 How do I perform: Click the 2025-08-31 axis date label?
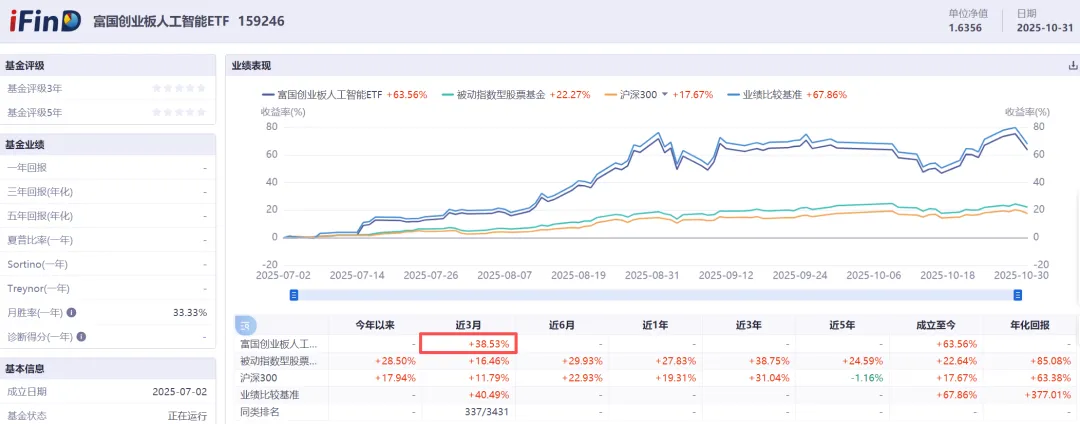652,275
